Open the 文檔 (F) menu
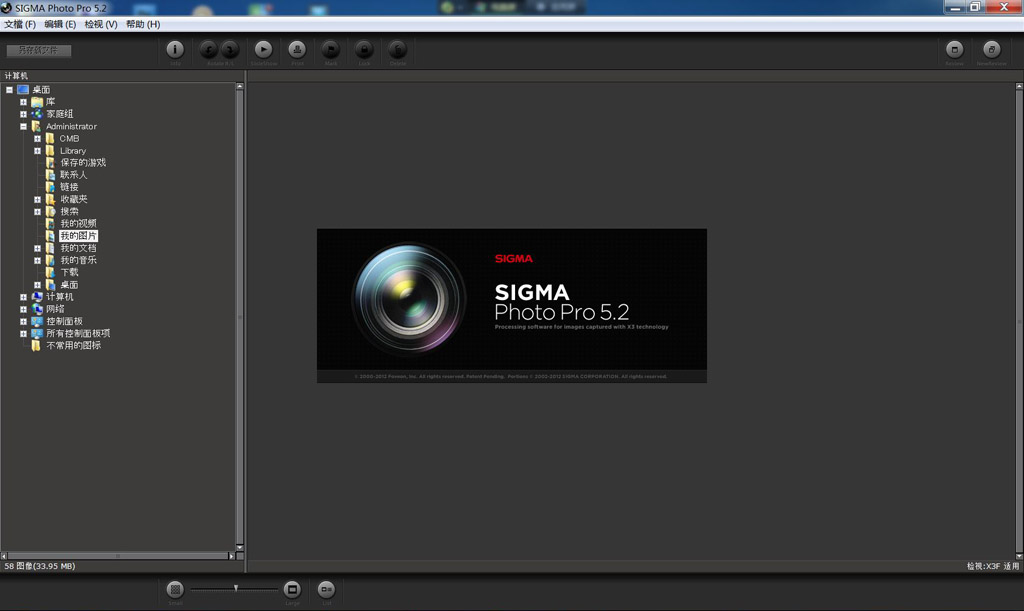This screenshot has width=1024, height=611. tap(20, 24)
